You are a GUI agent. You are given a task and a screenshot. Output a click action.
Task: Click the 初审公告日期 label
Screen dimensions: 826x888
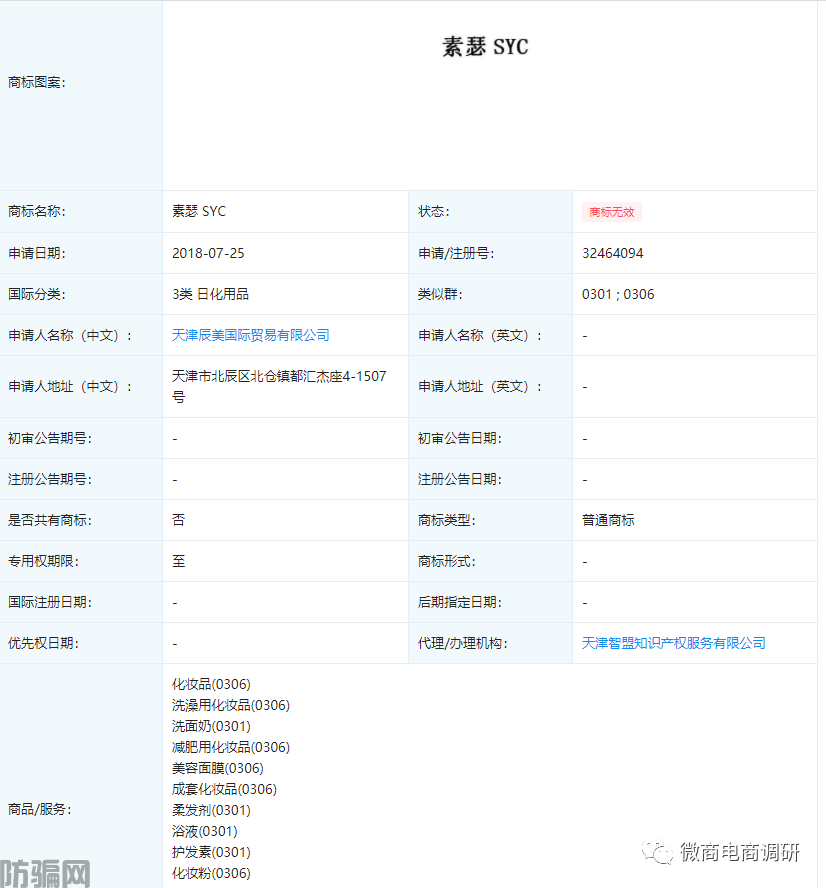tap(460, 438)
